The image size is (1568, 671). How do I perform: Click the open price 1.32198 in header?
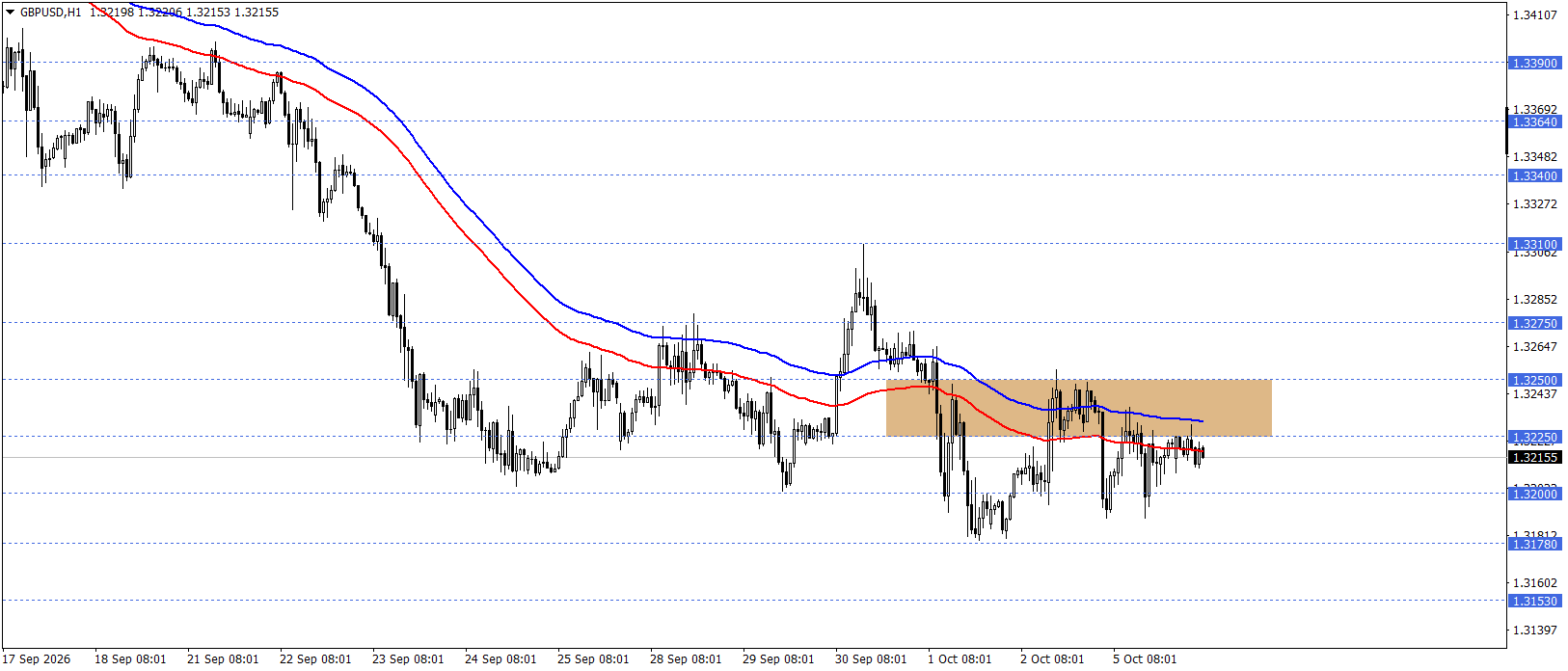(110, 13)
